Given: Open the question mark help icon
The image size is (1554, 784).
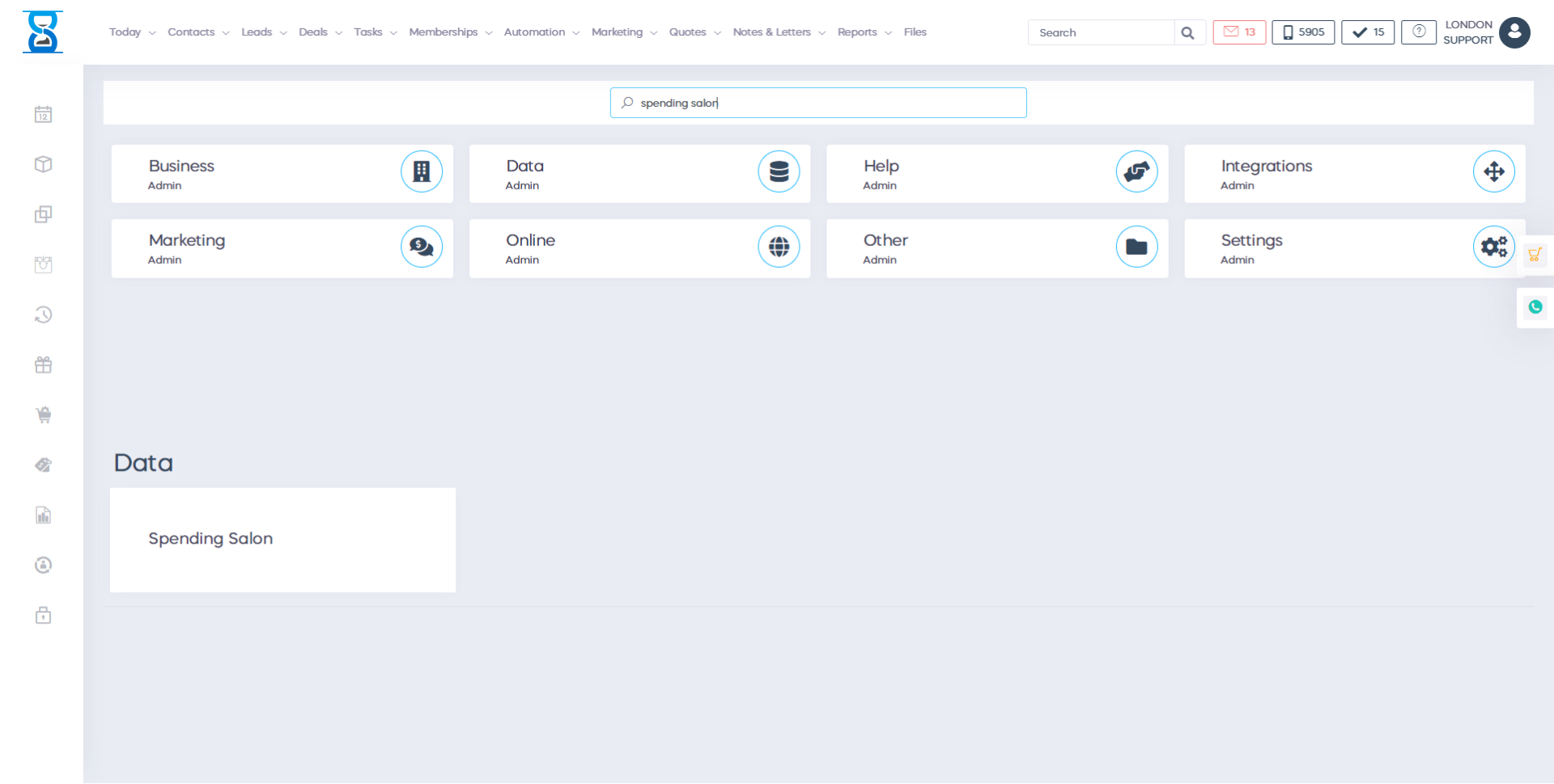Looking at the screenshot, I should click(x=1418, y=32).
